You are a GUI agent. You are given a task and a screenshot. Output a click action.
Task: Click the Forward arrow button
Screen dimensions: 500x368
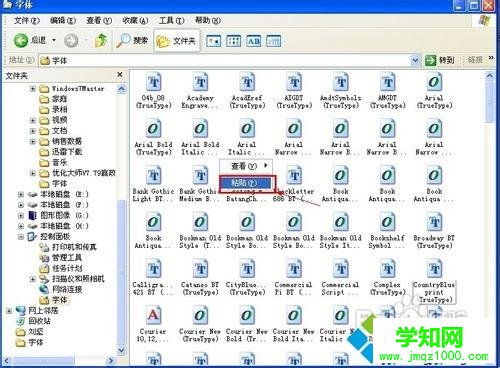coord(71,41)
